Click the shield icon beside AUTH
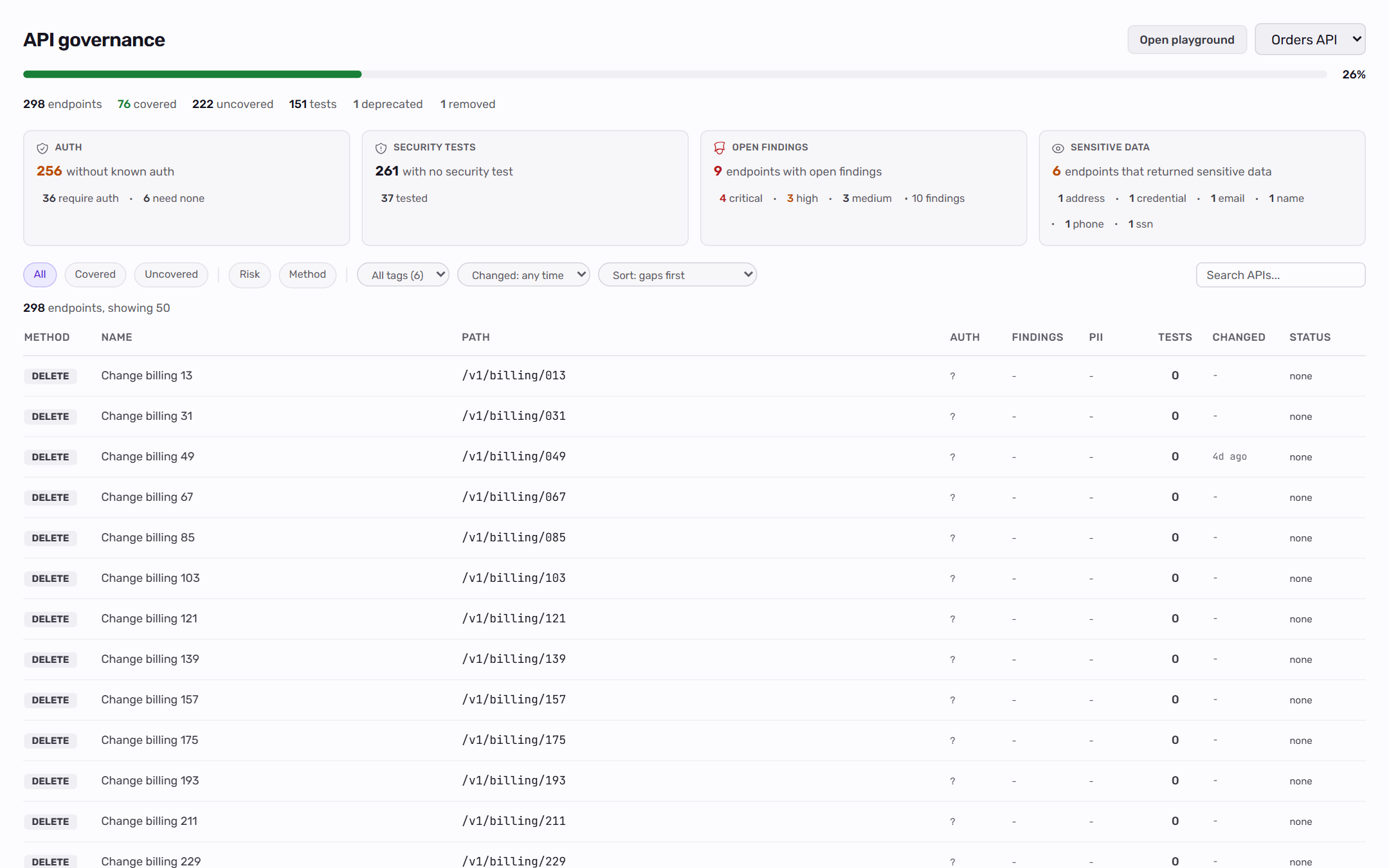Viewport: 1389px width, 868px height. point(42,148)
